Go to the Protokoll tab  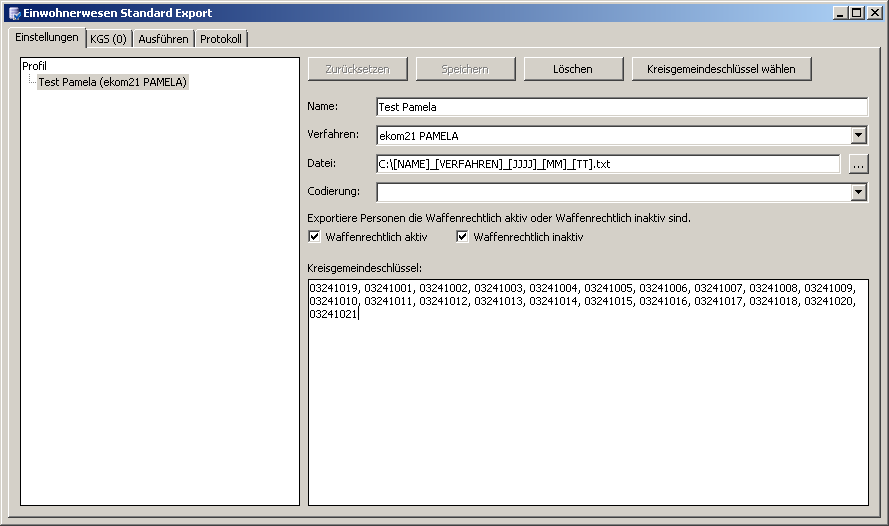click(x=221, y=39)
